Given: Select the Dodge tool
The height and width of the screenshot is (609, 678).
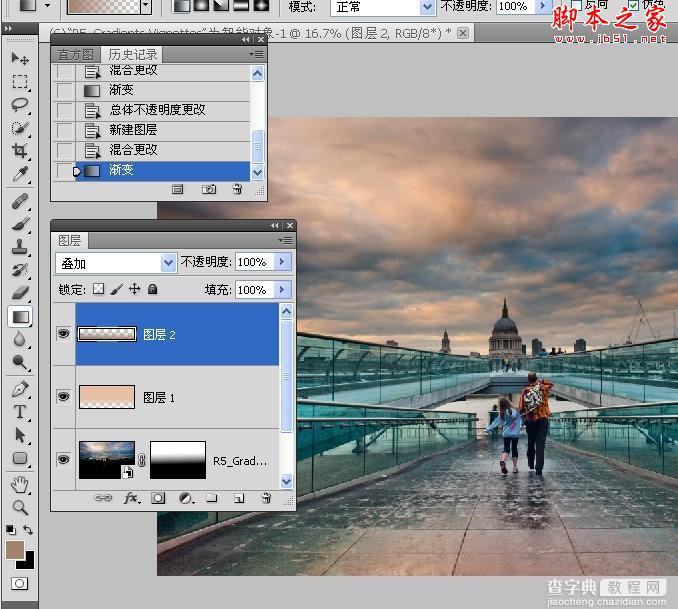Looking at the screenshot, I should [20, 362].
